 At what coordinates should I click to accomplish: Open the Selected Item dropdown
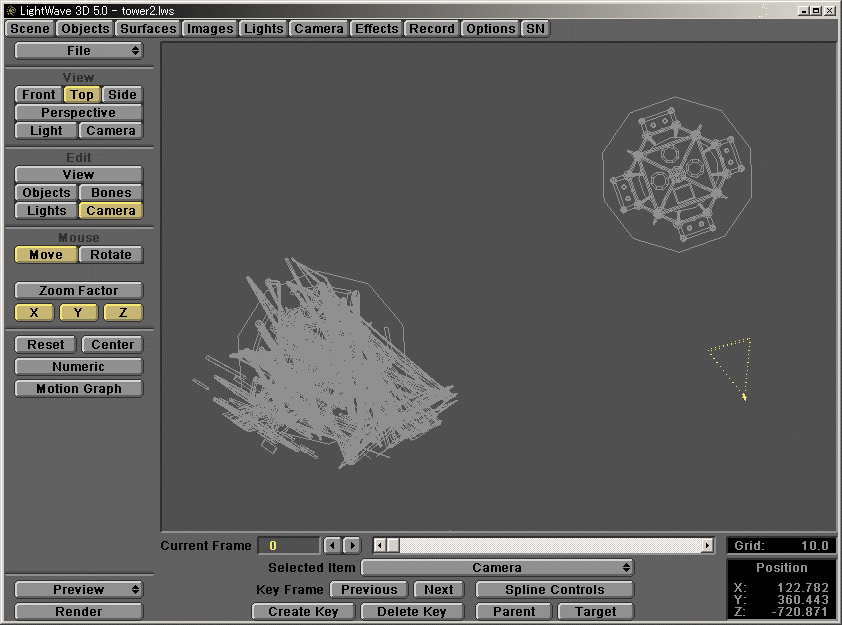click(500, 566)
